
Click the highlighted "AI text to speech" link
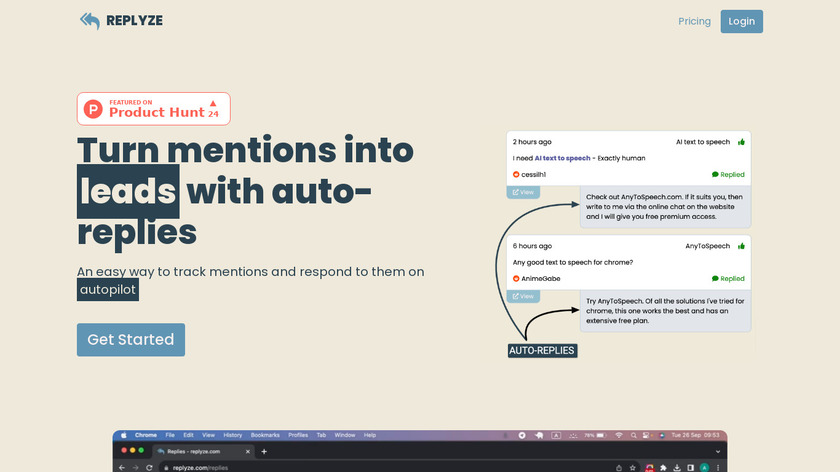coord(562,158)
